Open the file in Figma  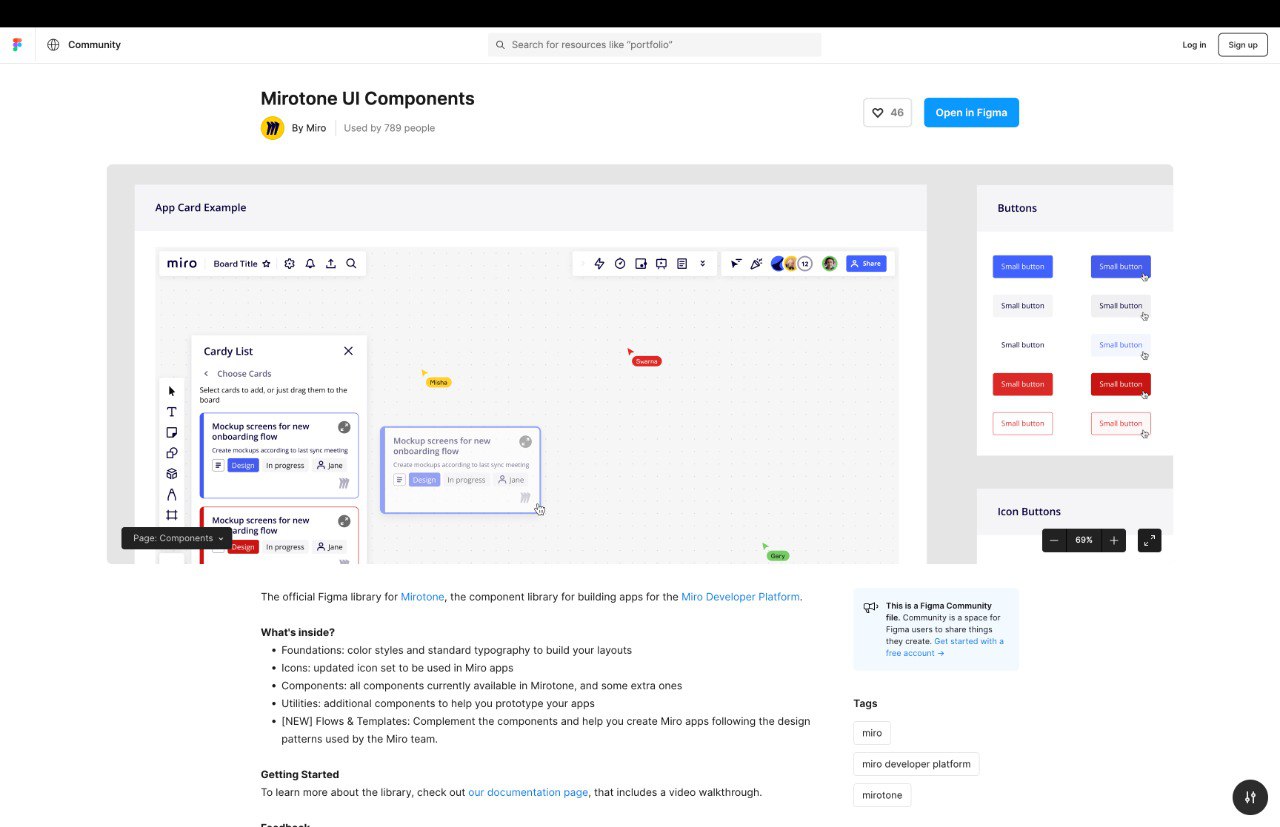coord(970,113)
